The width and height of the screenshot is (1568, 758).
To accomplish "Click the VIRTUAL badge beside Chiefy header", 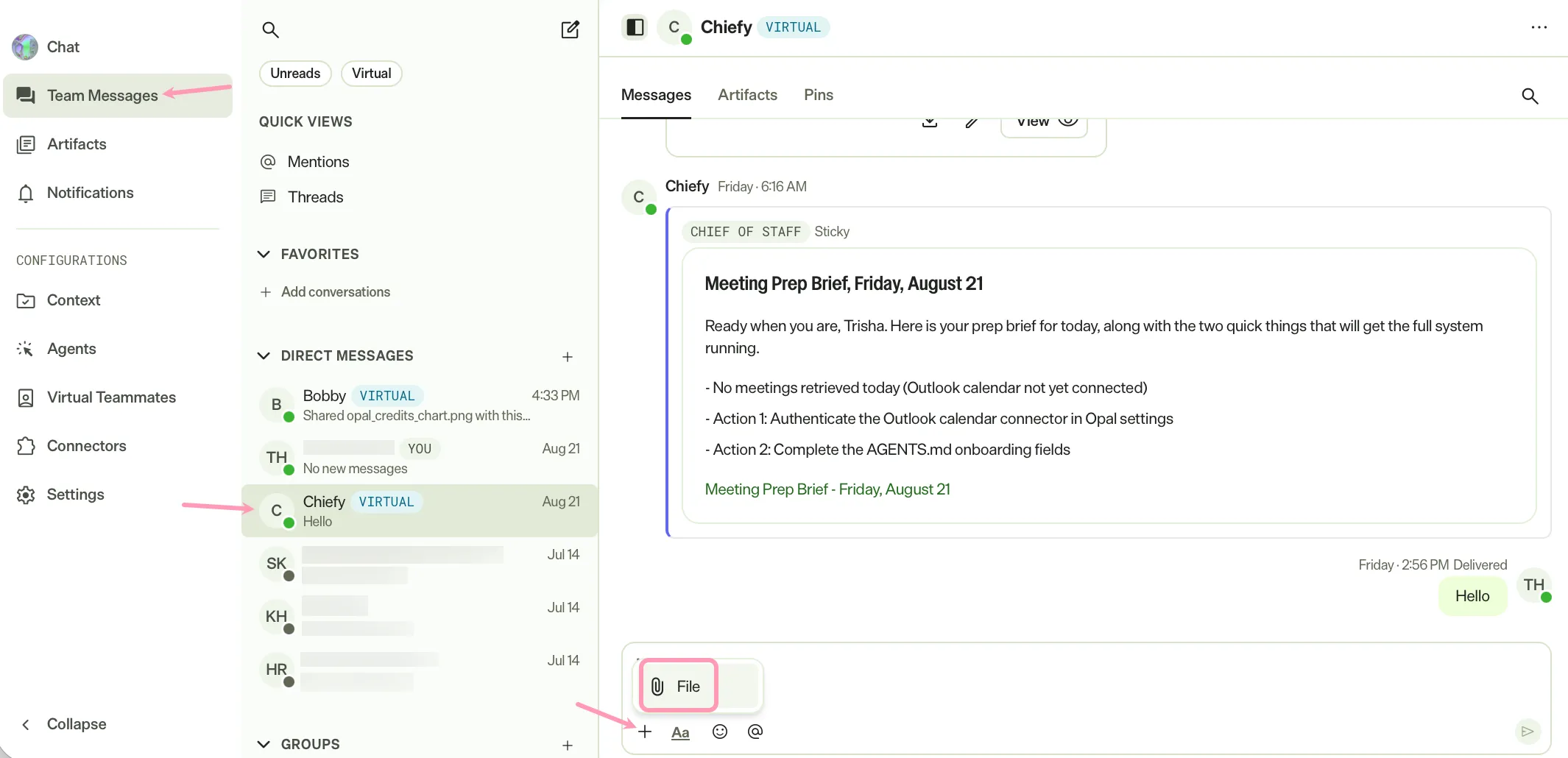I will pyautogui.click(x=793, y=27).
